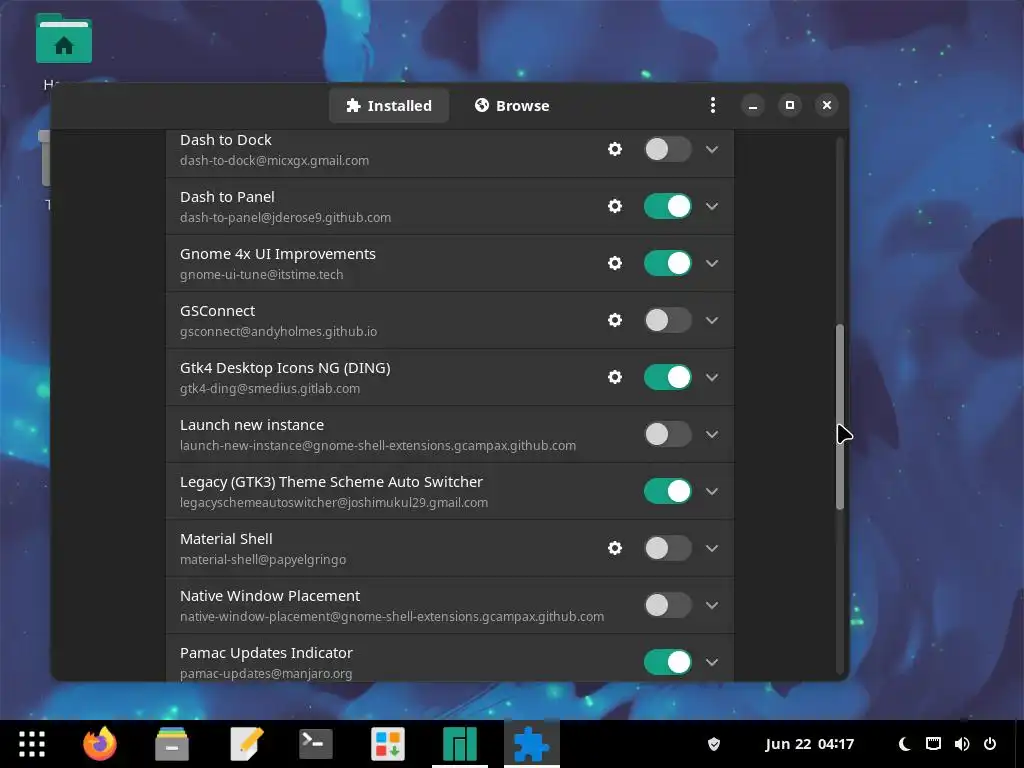Enable the Material Shell switch
The image size is (1024, 768).
pos(667,548)
